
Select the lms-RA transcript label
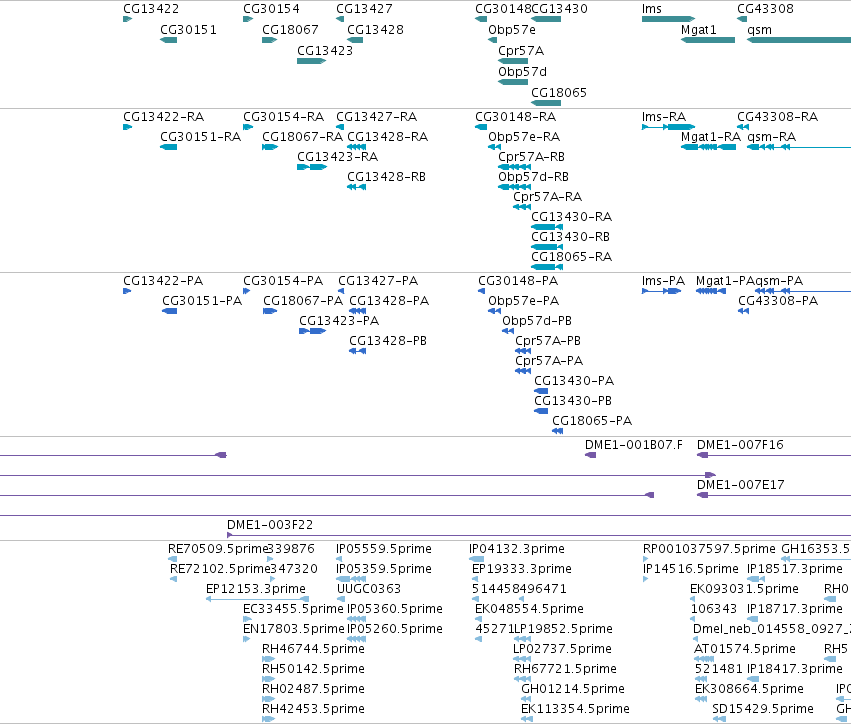(x=664, y=117)
